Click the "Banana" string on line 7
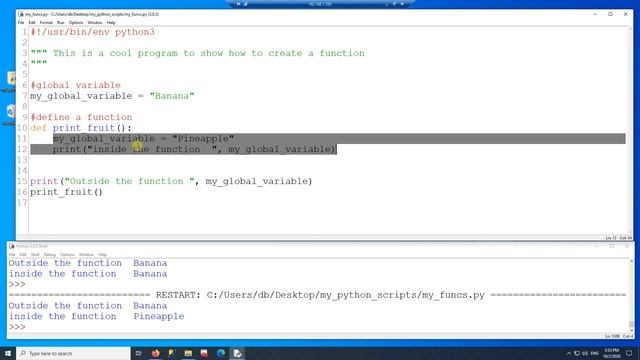 172,96
